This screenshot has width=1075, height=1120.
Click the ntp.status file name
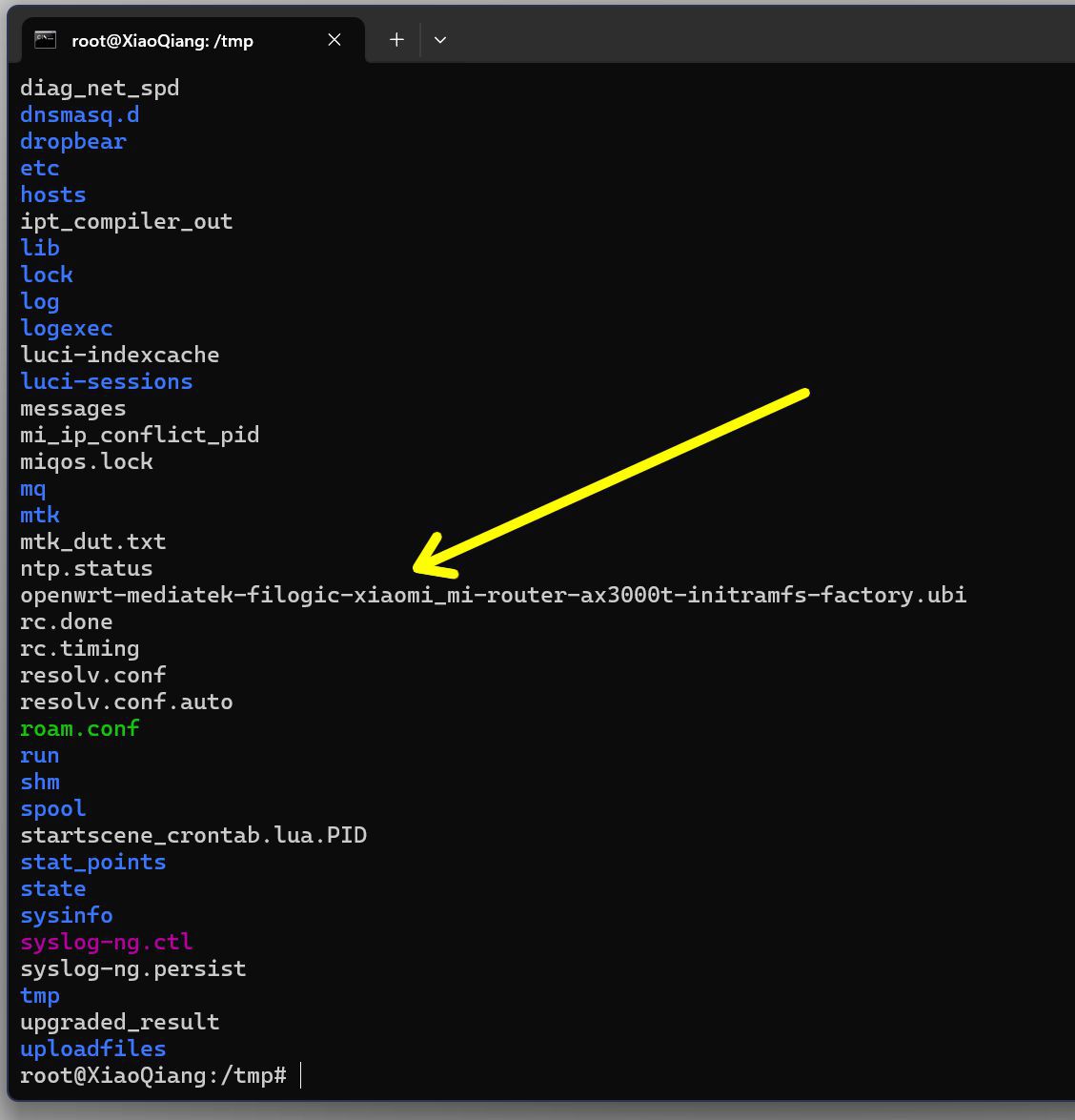87,569
